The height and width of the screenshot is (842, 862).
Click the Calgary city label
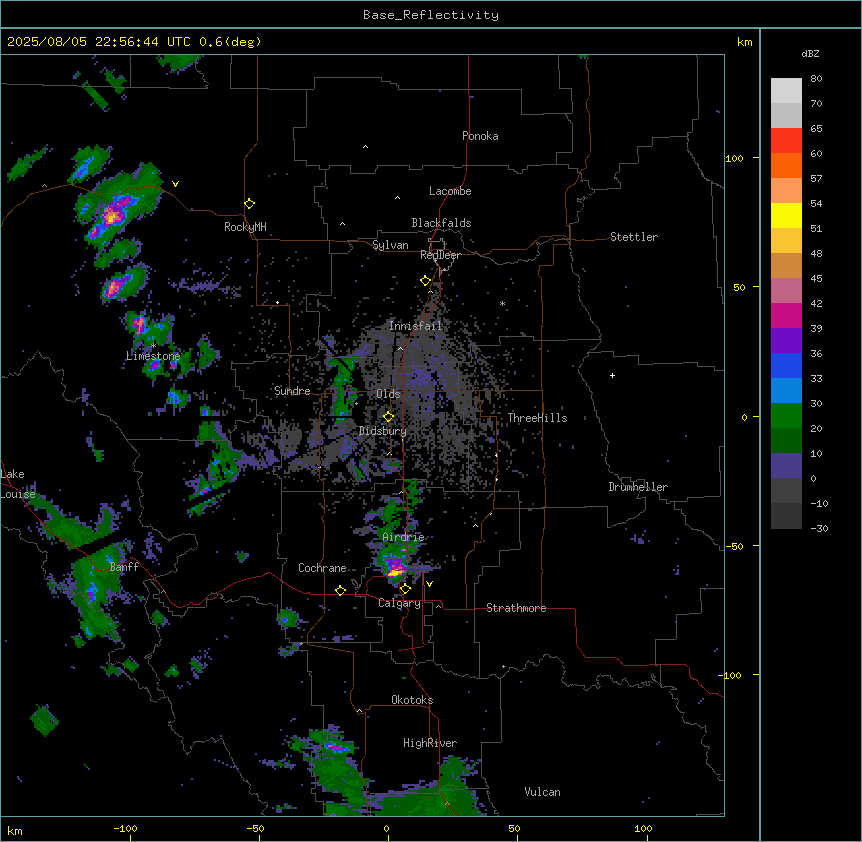400,603
